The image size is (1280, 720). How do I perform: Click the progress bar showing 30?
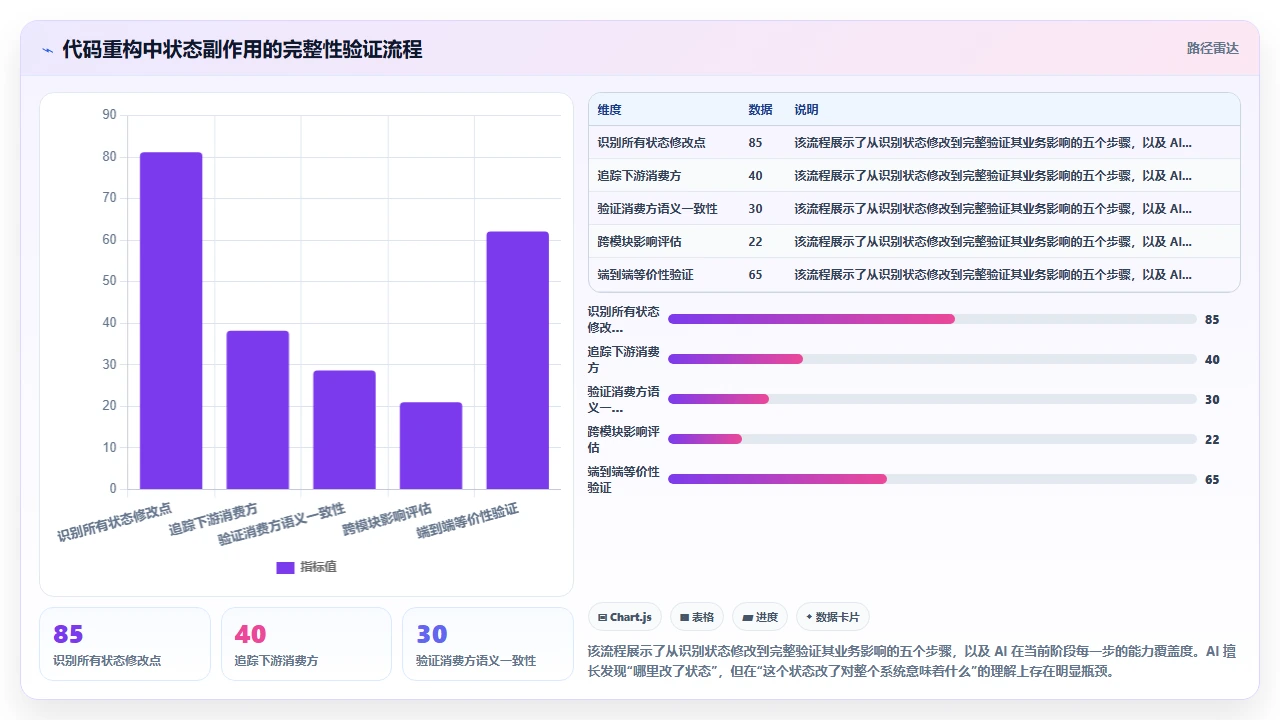pyautogui.click(x=932, y=399)
